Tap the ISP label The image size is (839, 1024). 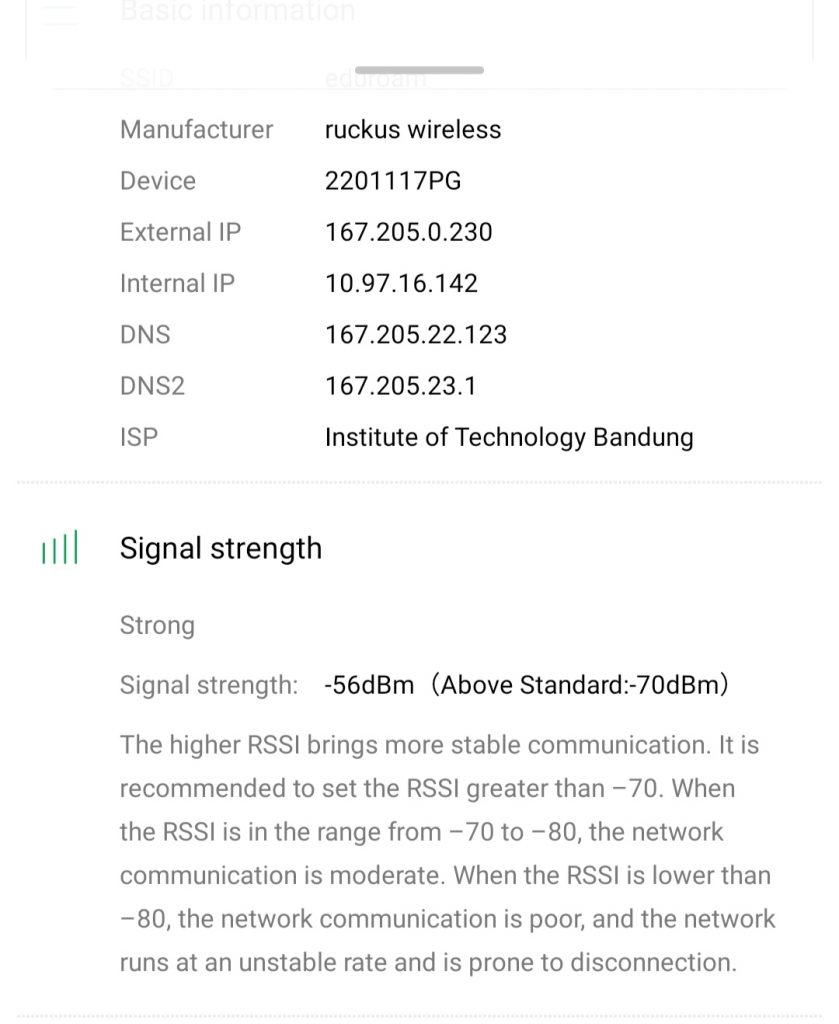click(x=139, y=437)
